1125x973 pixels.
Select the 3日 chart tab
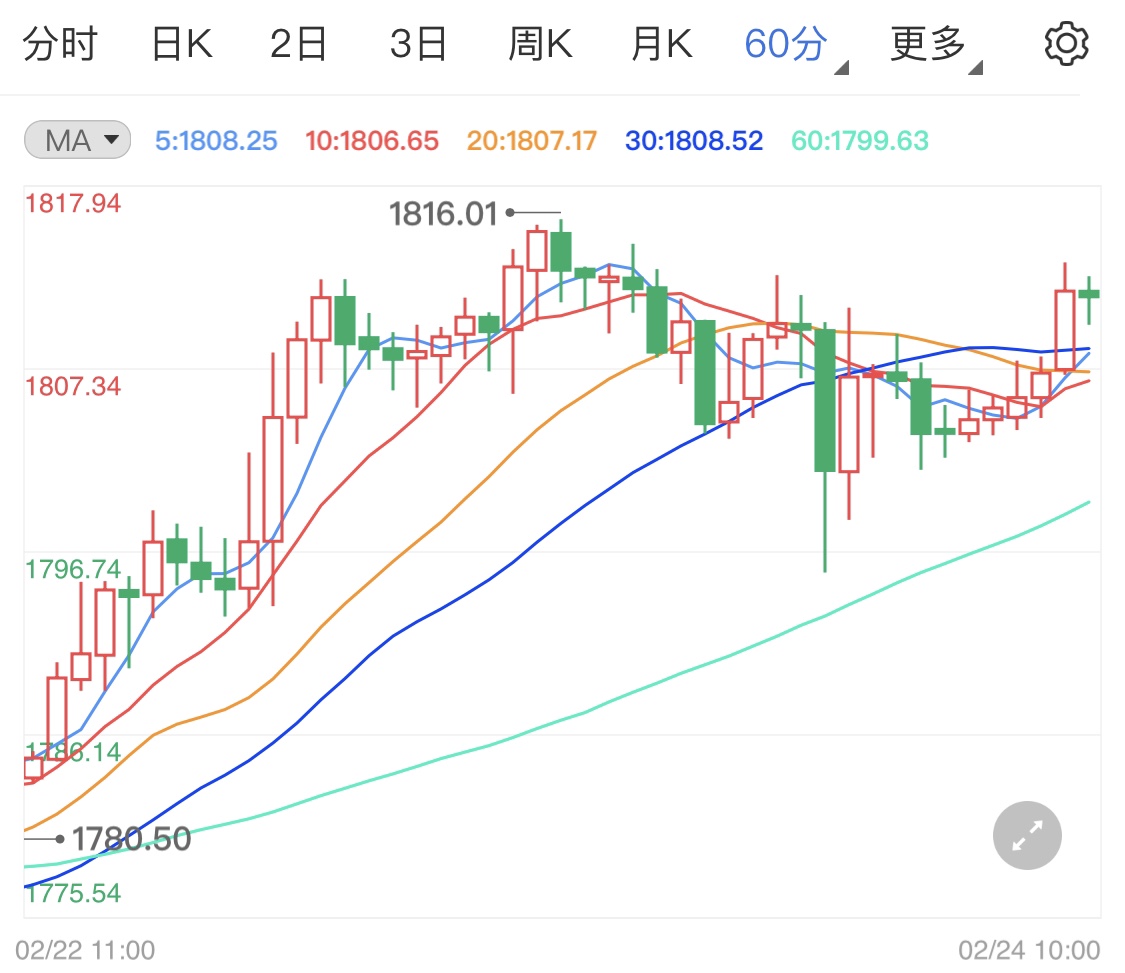[418, 44]
